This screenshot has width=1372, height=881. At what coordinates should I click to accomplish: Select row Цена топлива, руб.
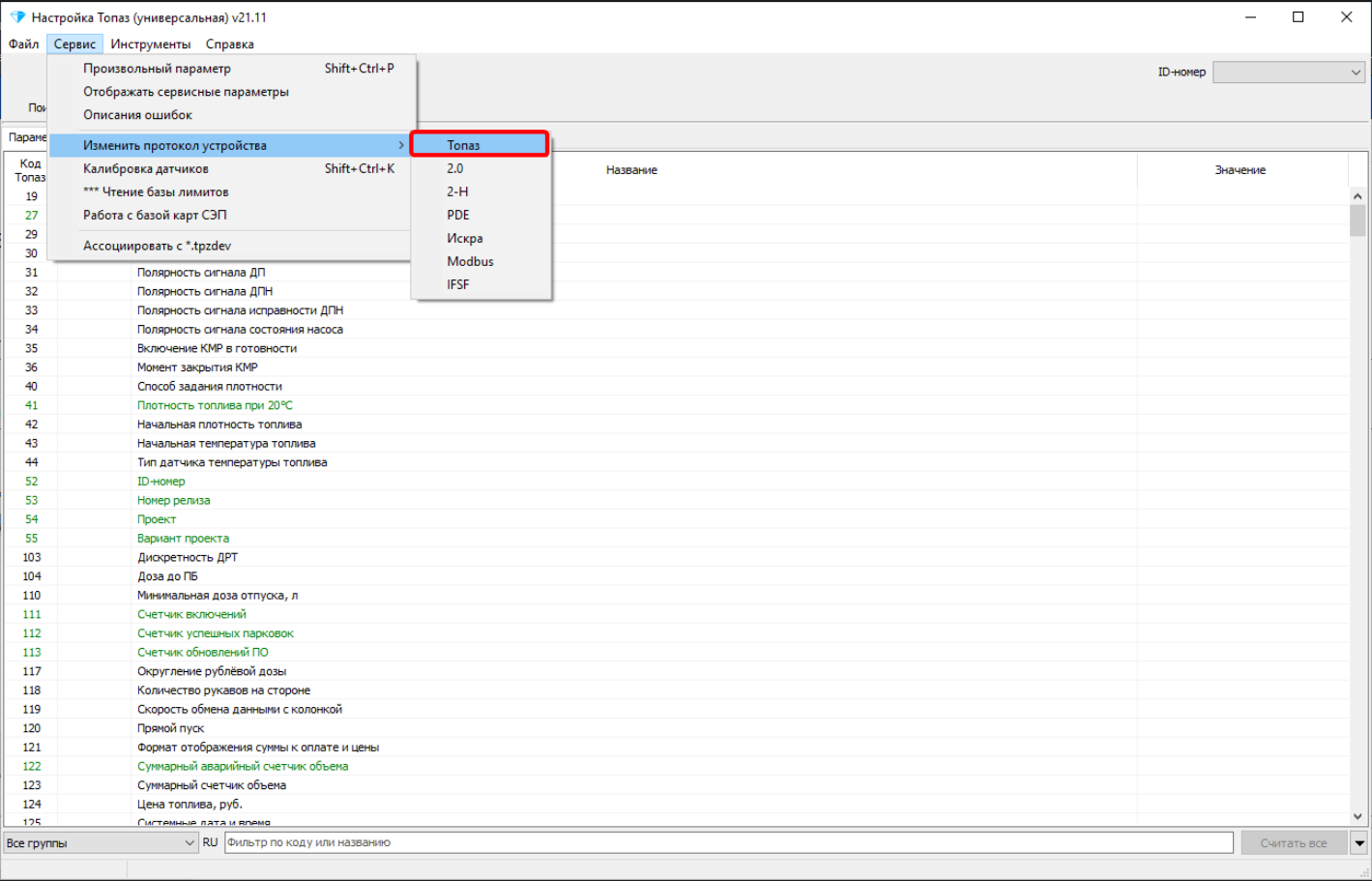677,805
